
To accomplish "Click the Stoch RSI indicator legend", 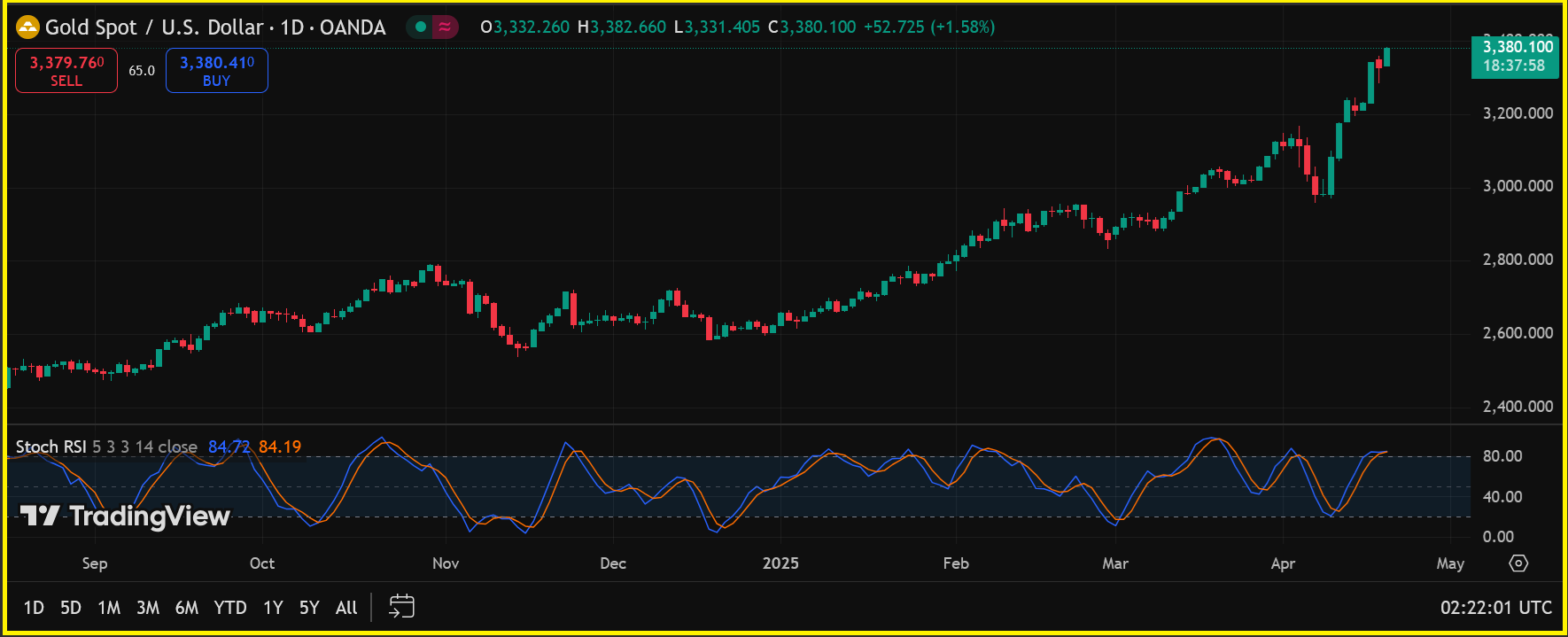I will 51,447.
